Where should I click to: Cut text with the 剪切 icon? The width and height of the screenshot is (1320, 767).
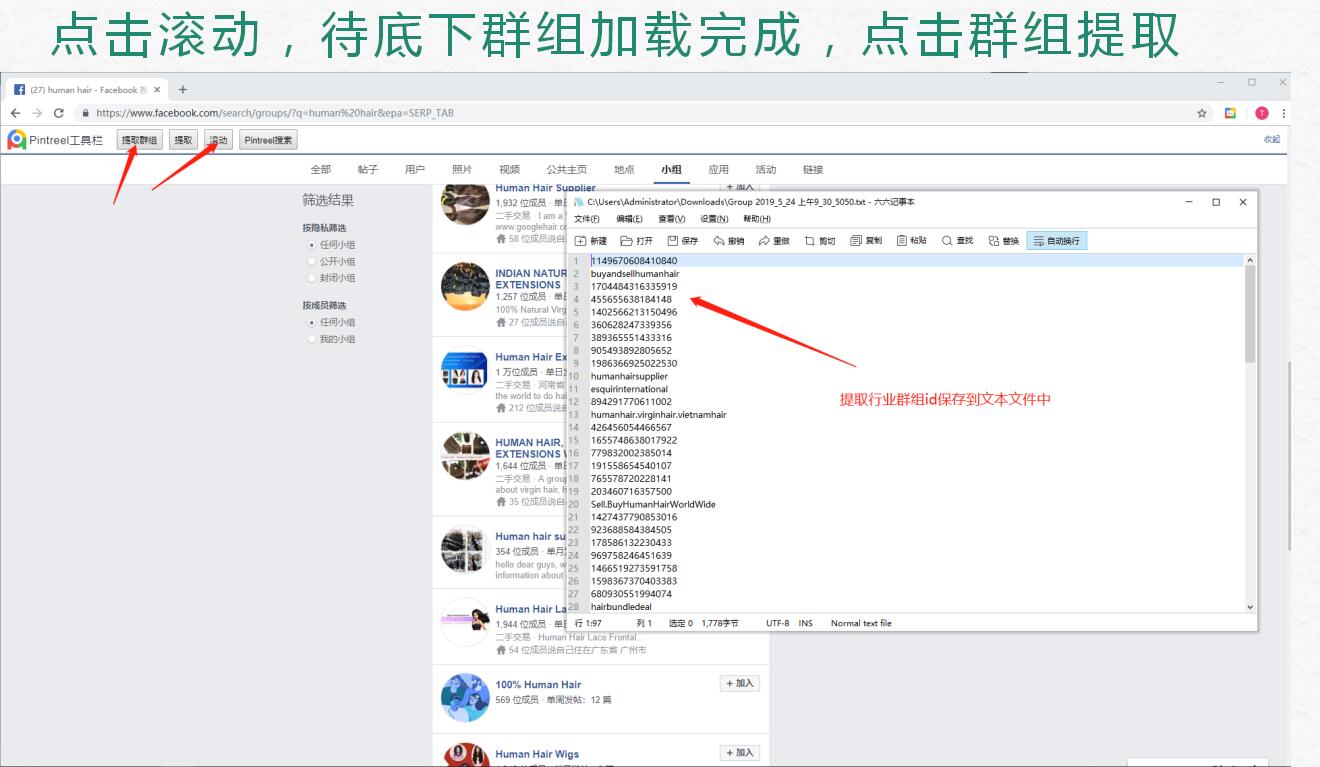818,240
